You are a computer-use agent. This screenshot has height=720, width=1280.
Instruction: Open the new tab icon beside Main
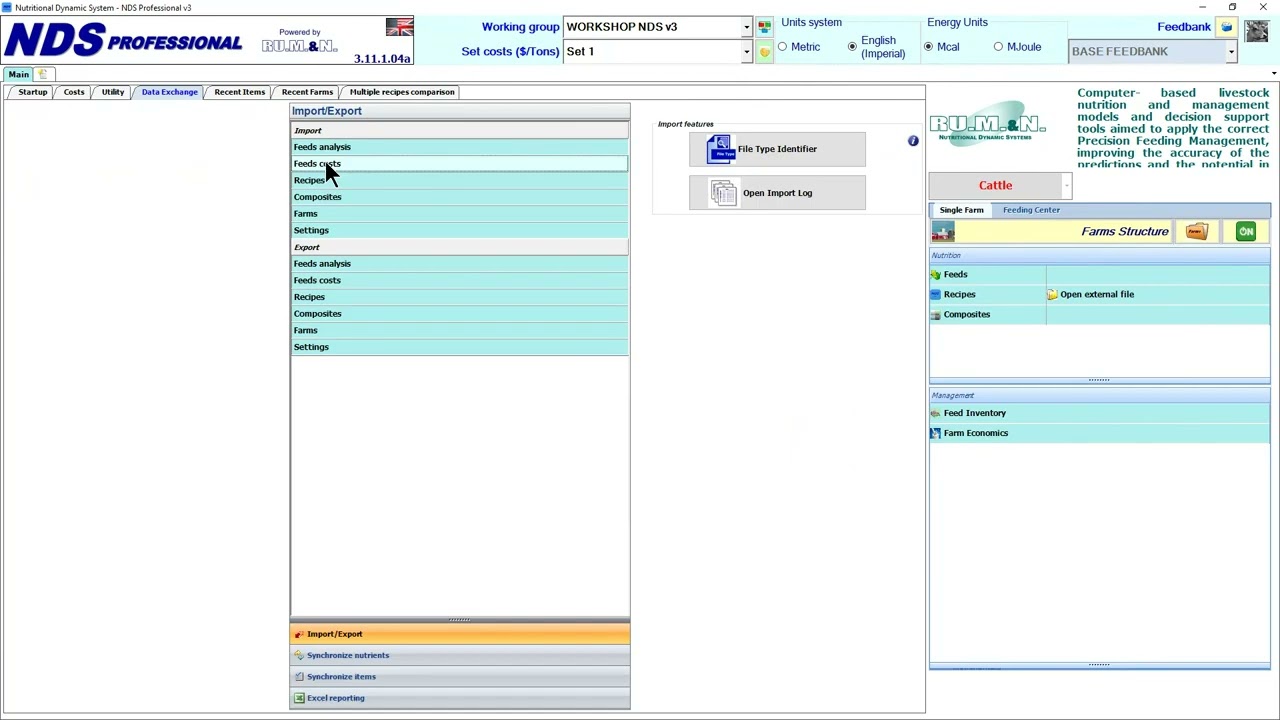click(x=43, y=74)
